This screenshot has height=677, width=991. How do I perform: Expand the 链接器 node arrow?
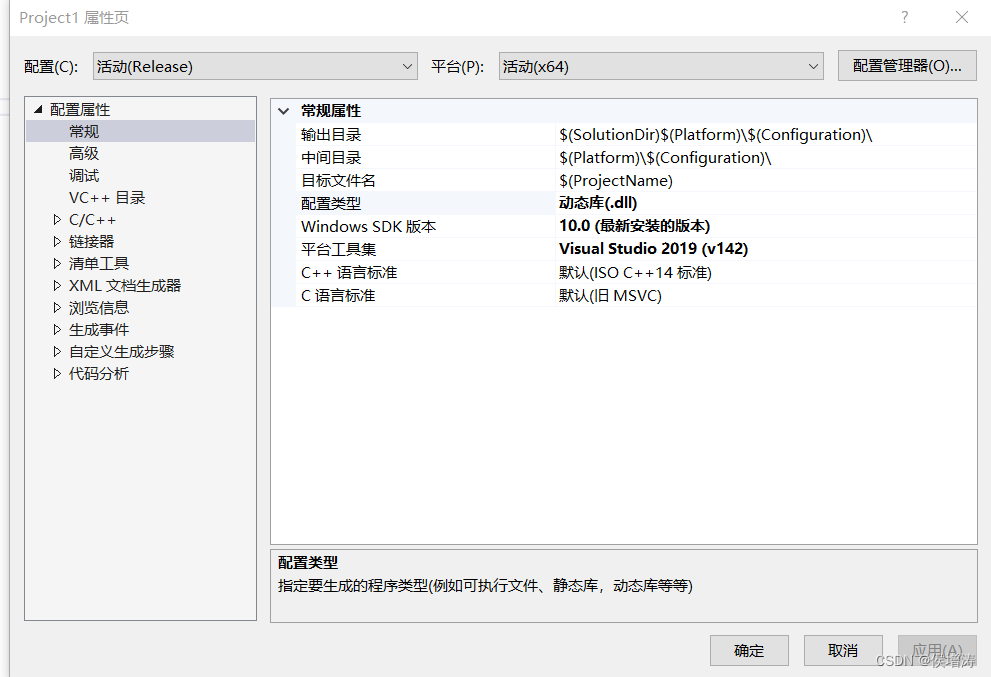pyautogui.click(x=57, y=241)
